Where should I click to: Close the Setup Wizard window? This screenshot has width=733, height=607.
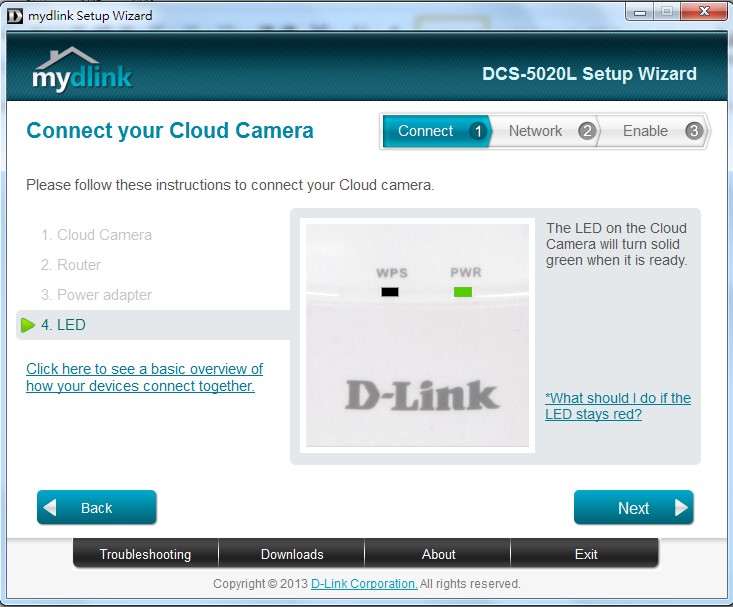(x=704, y=12)
